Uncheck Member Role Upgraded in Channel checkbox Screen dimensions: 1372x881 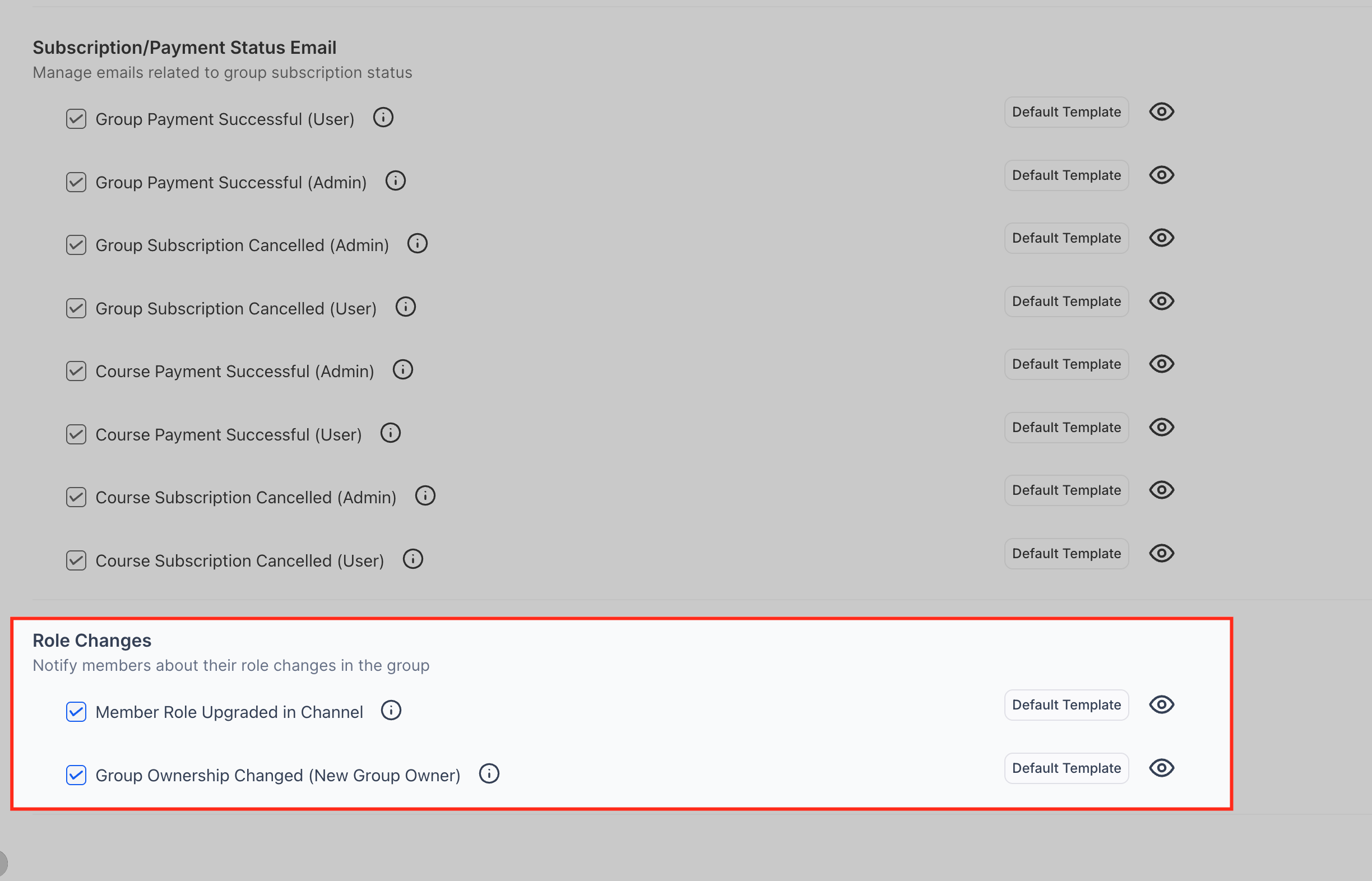(76, 712)
